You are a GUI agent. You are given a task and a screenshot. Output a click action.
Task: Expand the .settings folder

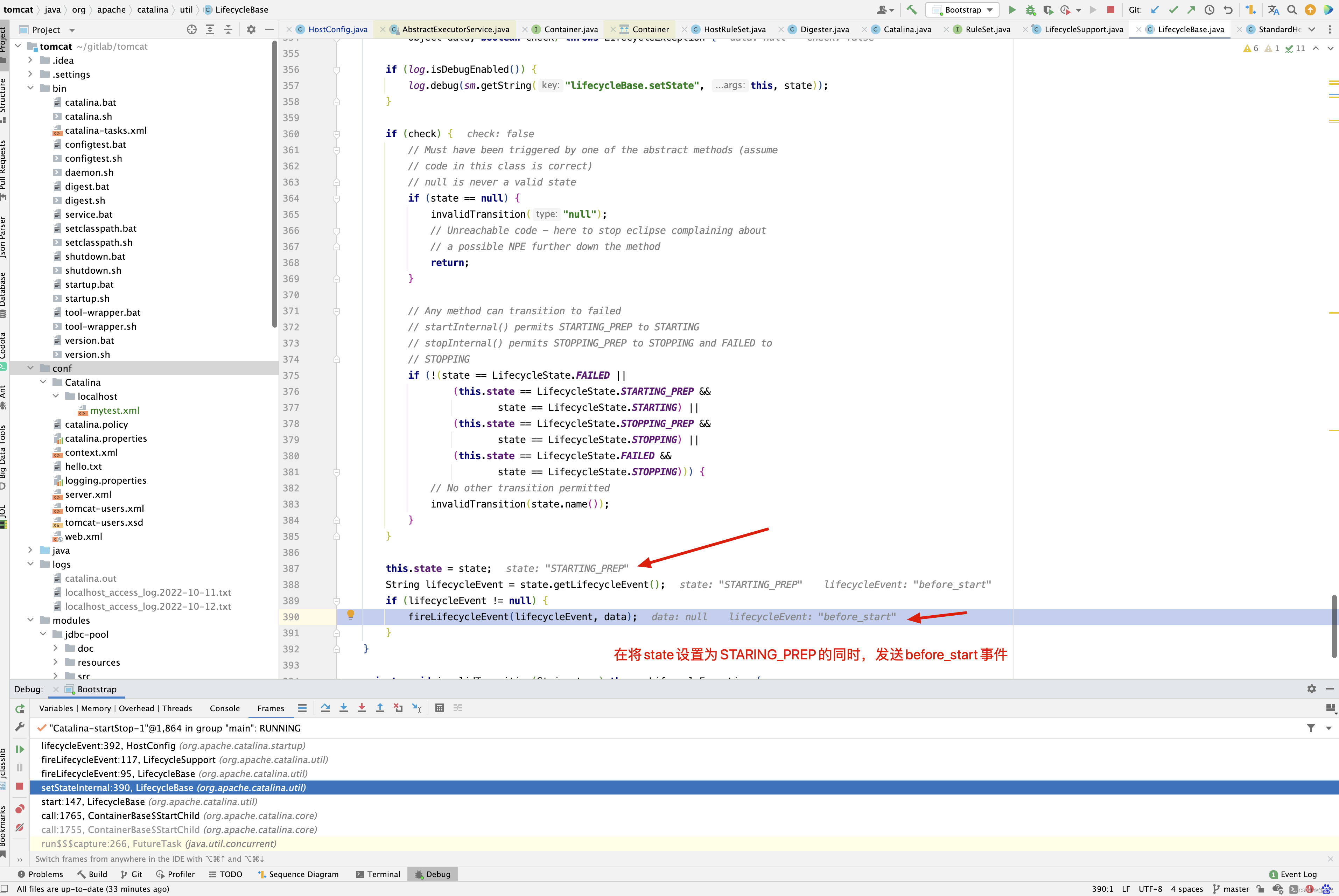pyautogui.click(x=31, y=74)
